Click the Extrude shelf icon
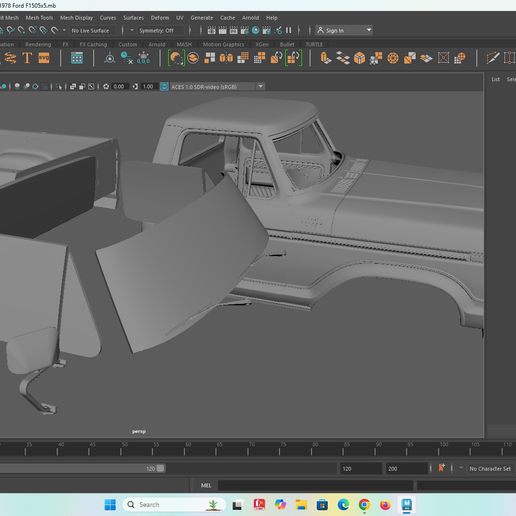 (x=326, y=58)
